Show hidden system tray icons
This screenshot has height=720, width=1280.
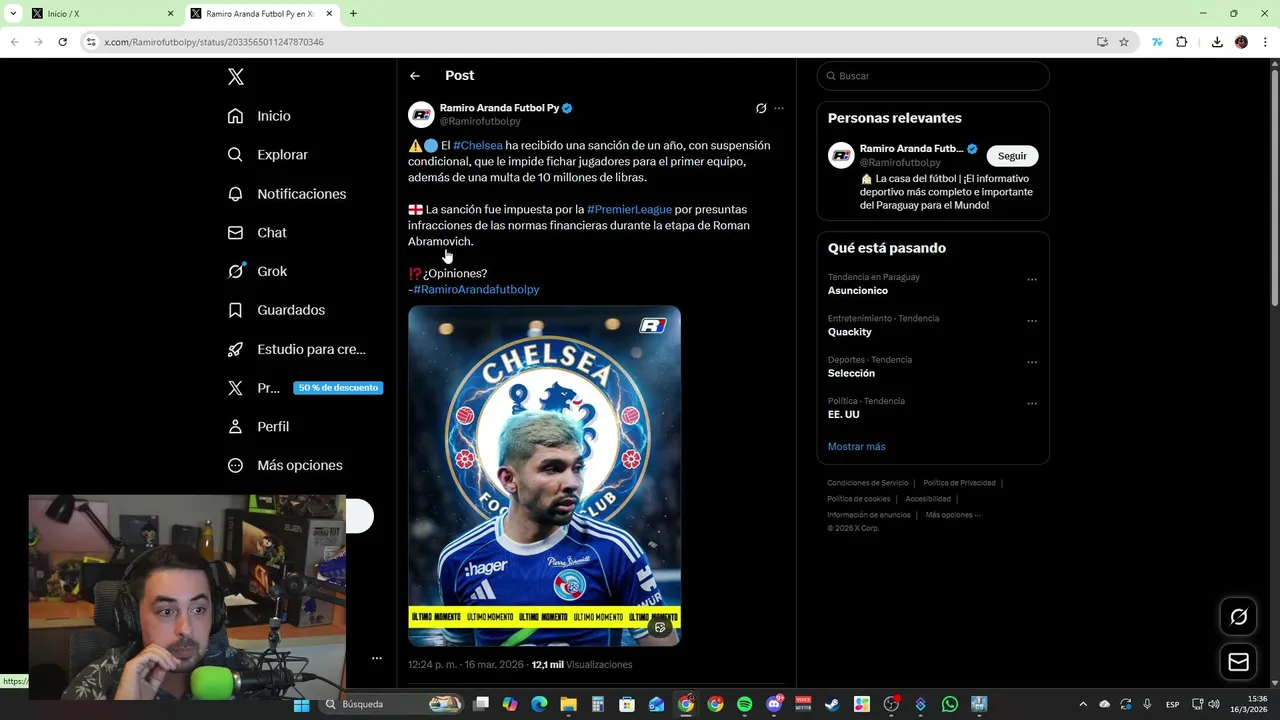point(1082,704)
